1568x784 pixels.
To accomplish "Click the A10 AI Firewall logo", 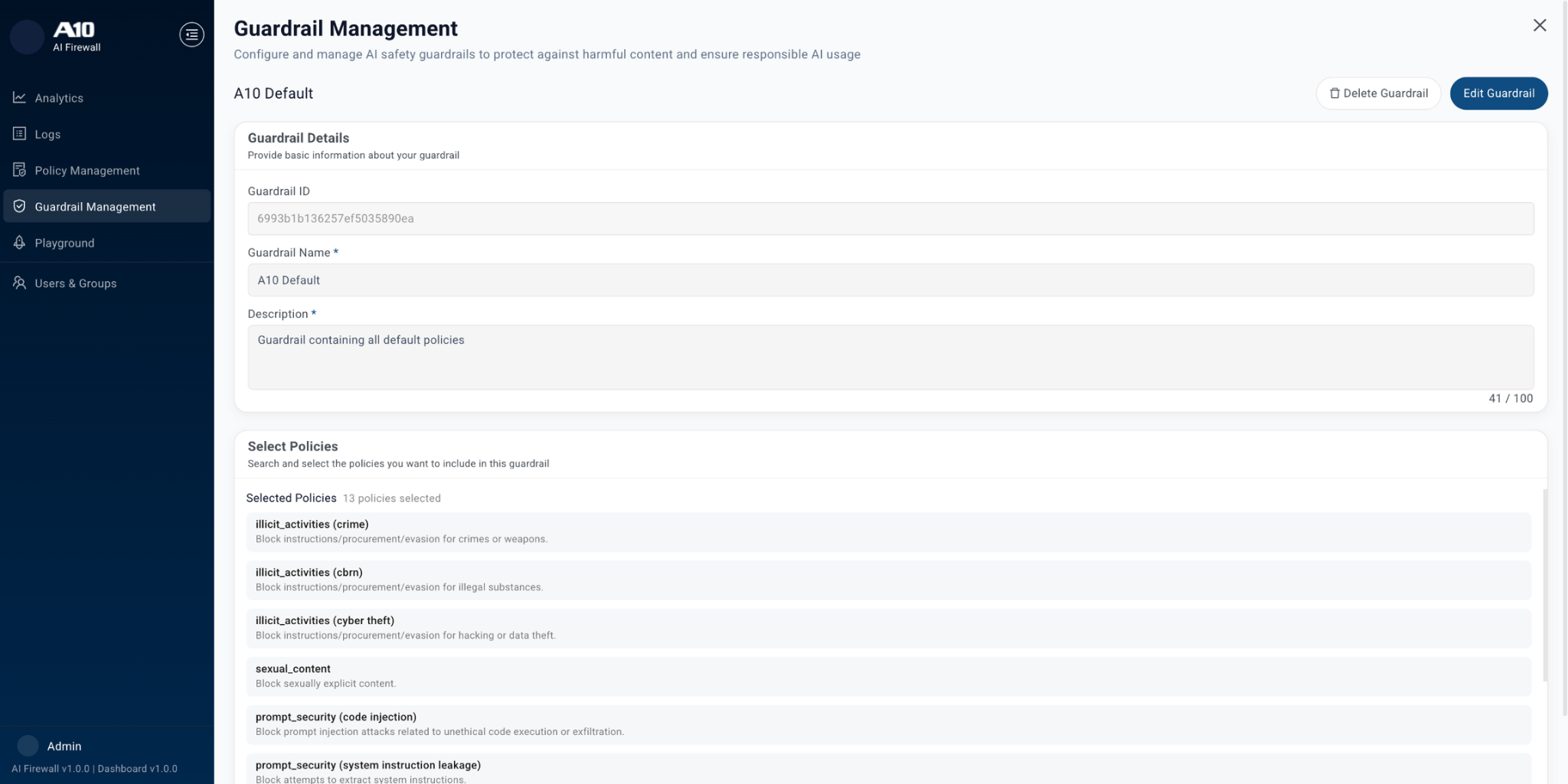I will 74,36.
